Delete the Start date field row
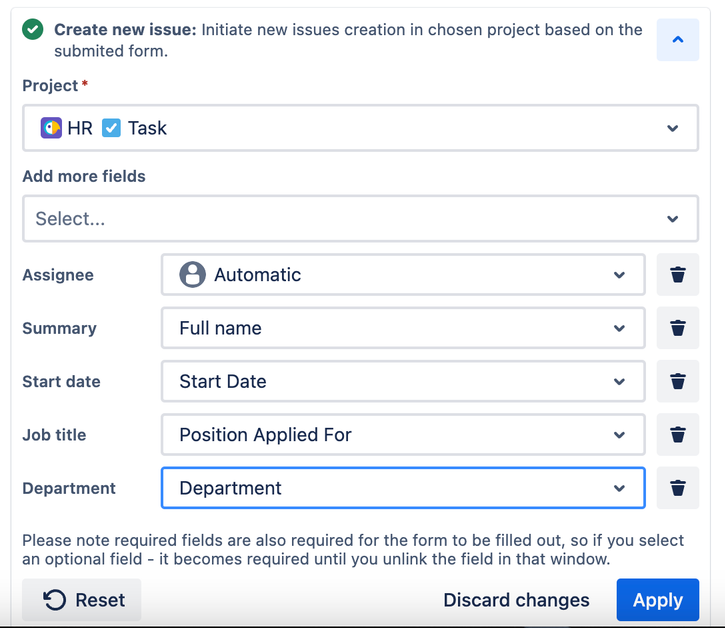 [677, 381]
